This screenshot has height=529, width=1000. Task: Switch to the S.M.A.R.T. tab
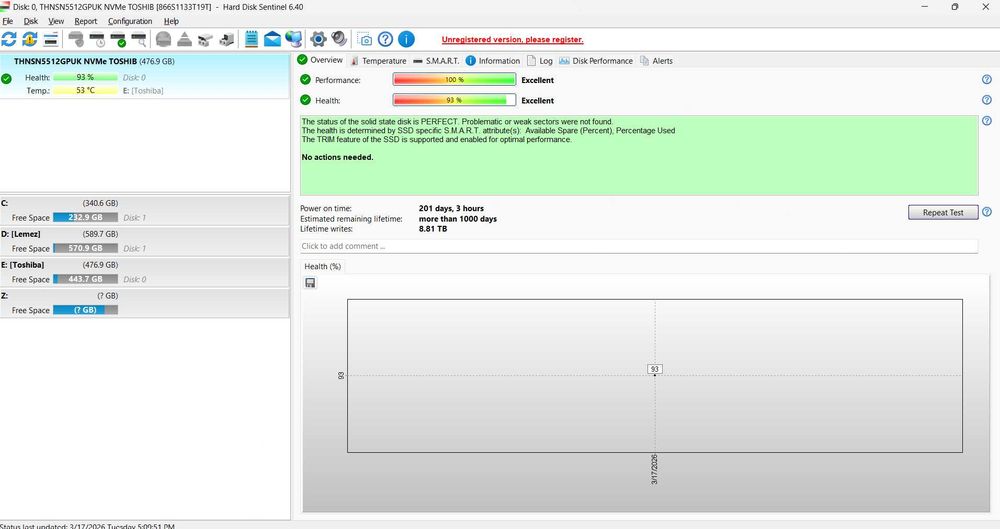(x=436, y=61)
